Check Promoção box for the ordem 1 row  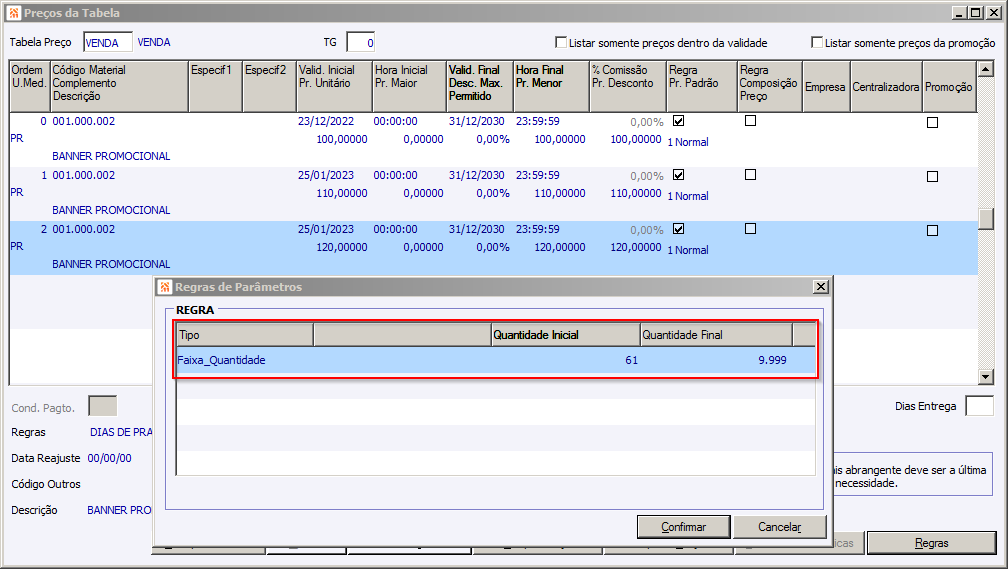[932, 176]
